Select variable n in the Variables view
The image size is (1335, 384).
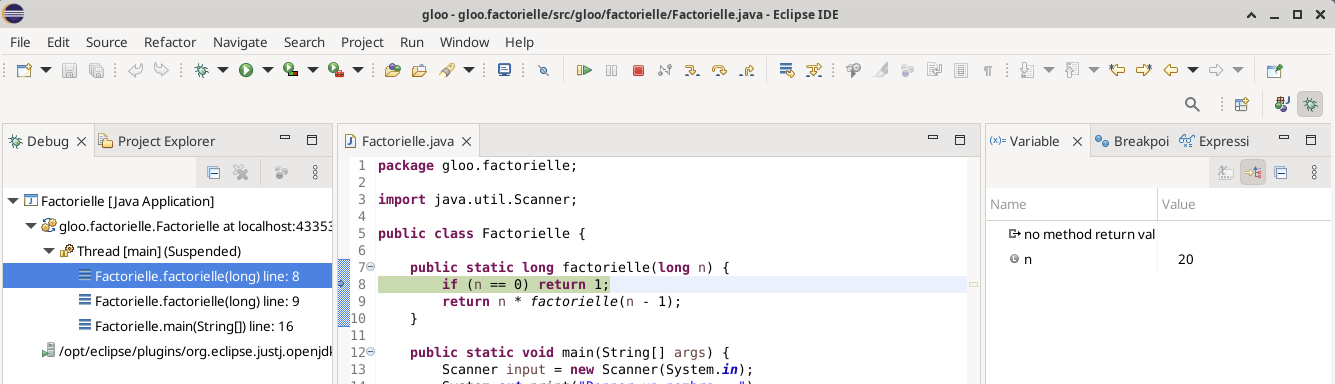(x=1028, y=260)
